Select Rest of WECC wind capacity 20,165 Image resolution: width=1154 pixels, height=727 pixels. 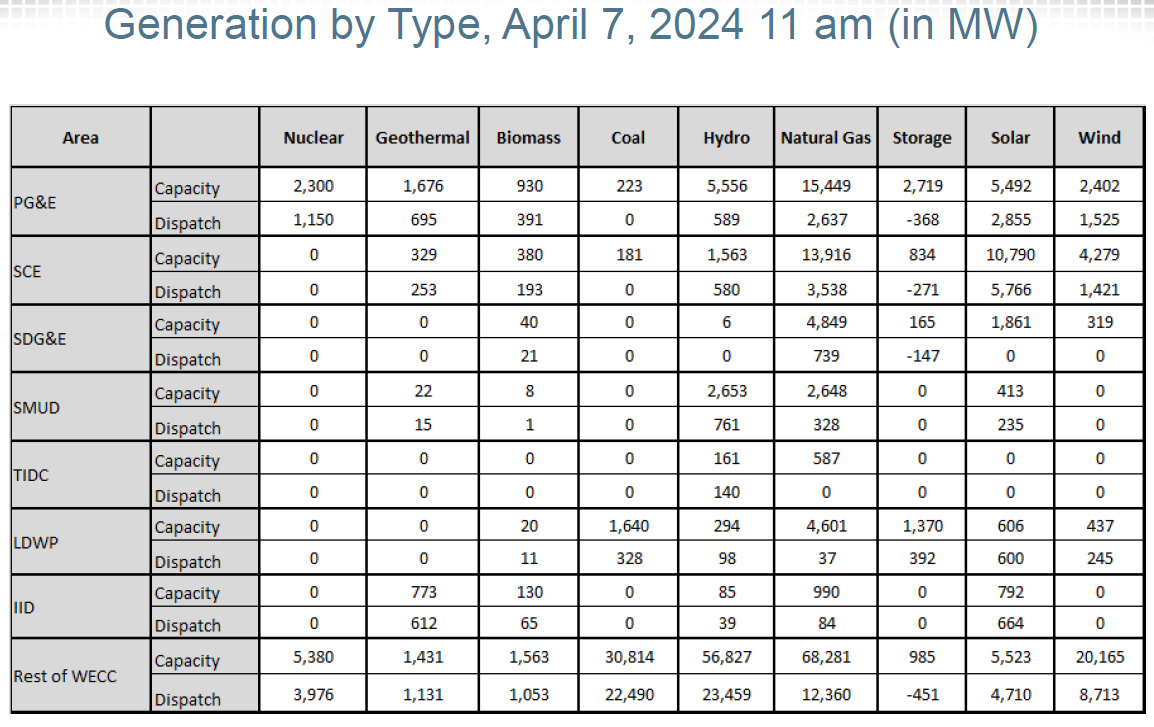click(1099, 658)
